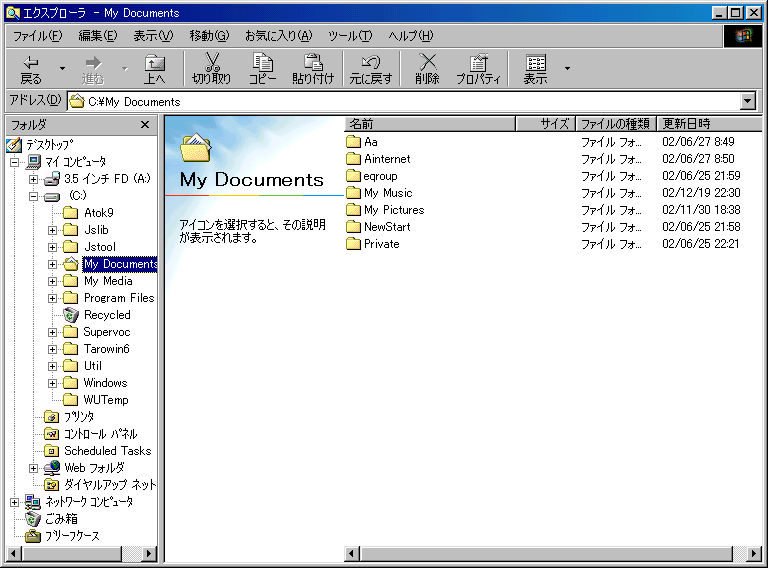
Task: Expand the ネットワーク コンピュータ node
Action: (15, 502)
